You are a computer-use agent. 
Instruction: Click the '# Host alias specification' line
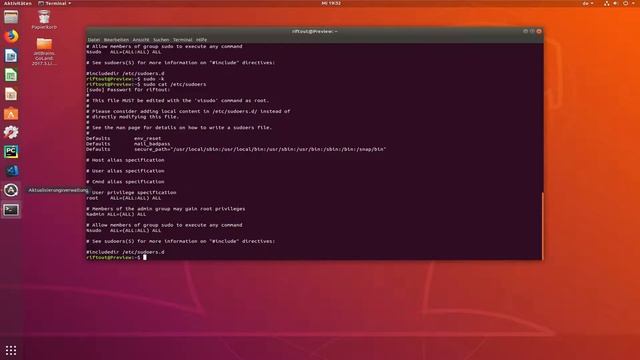(125, 160)
